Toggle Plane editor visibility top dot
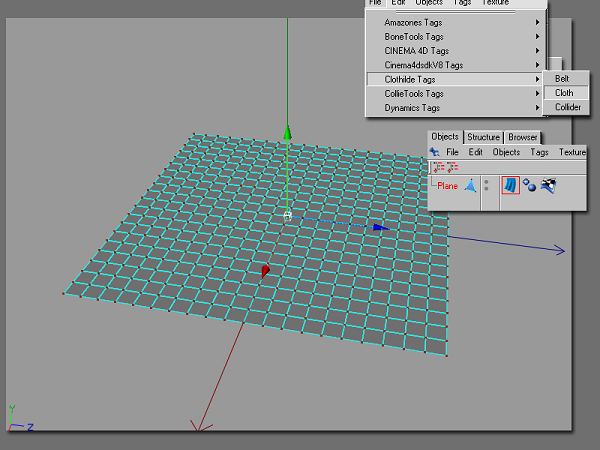600x450 pixels. (x=486, y=182)
